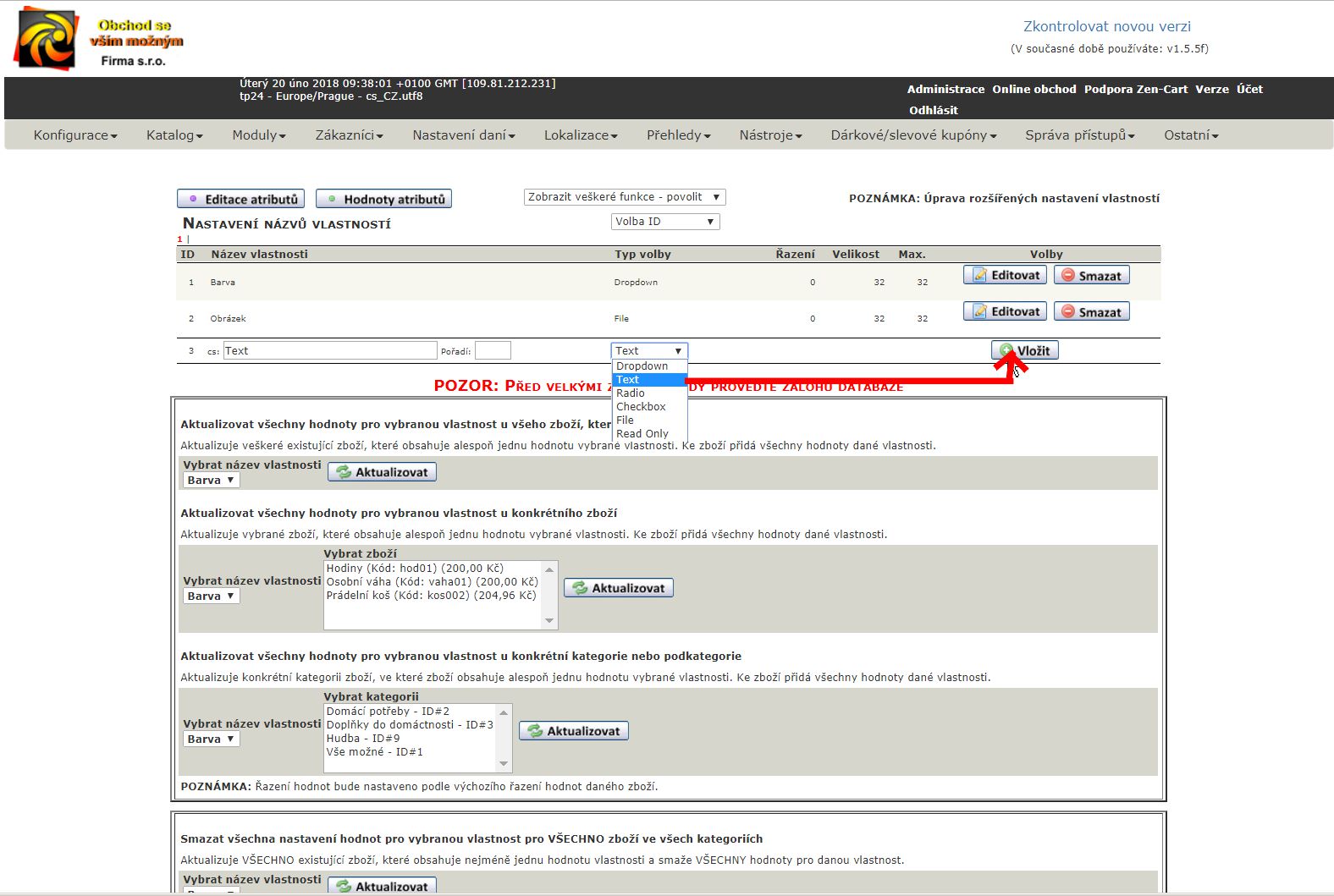Click Aktualizovat button beside product list
The width and height of the screenshot is (1334, 896).
click(x=619, y=588)
